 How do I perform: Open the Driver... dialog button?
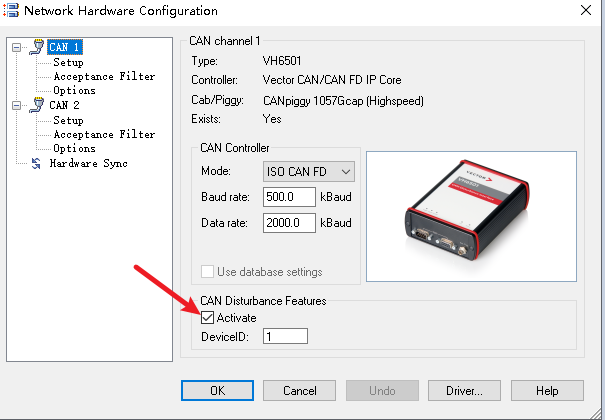(464, 391)
